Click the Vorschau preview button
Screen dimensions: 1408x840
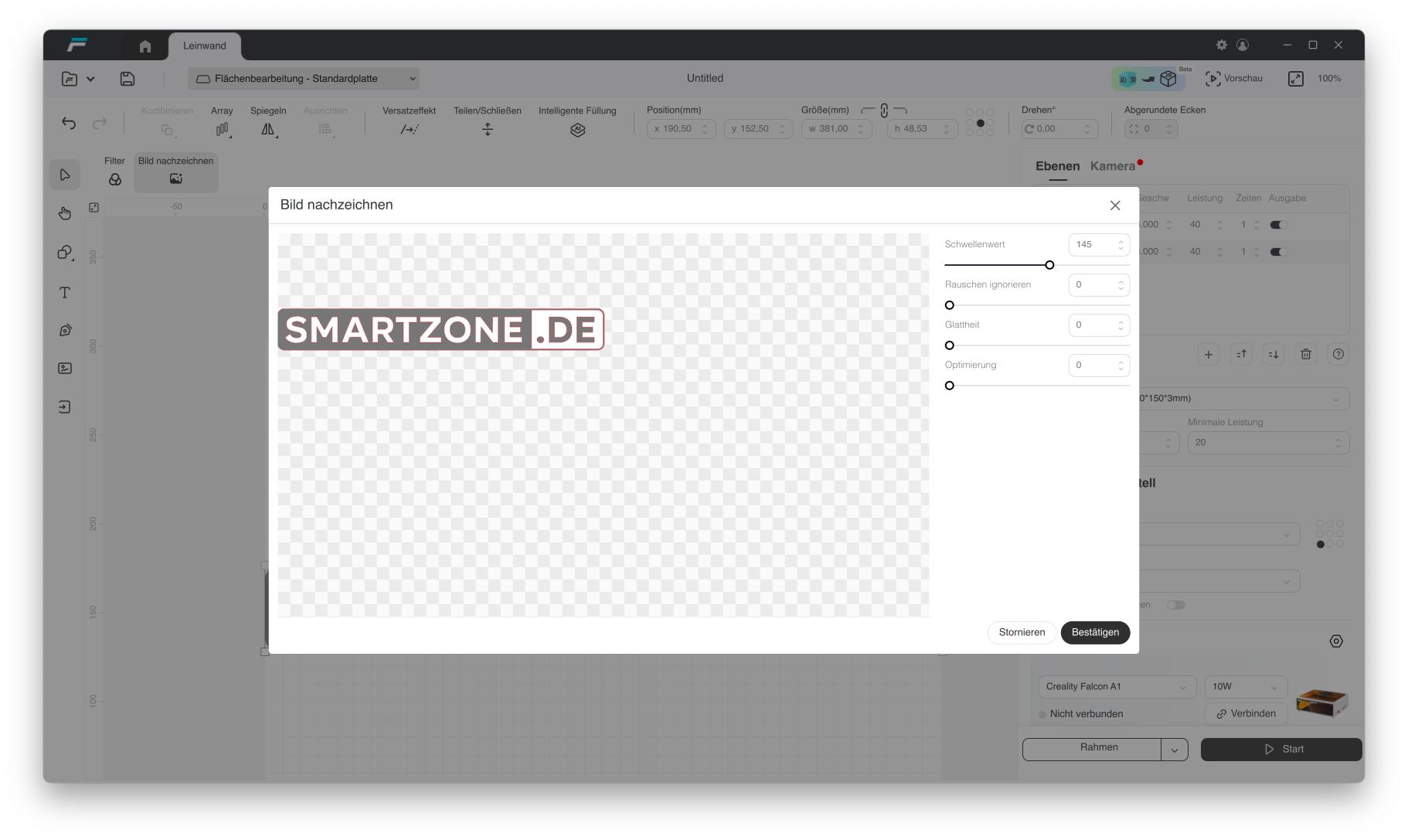[x=1234, y=78]
